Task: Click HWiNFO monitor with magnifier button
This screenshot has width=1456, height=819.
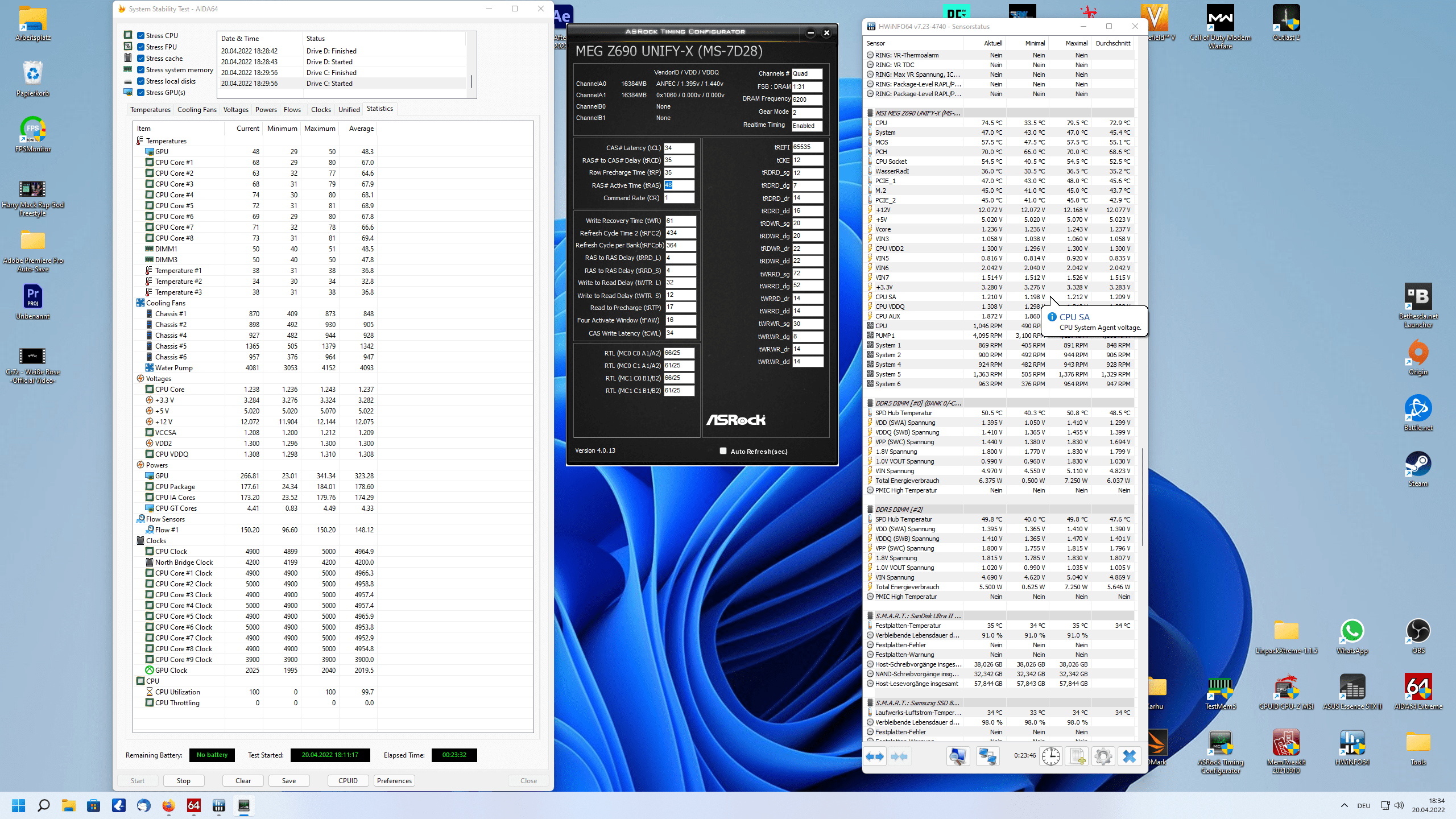Action: tap(958, 756)
